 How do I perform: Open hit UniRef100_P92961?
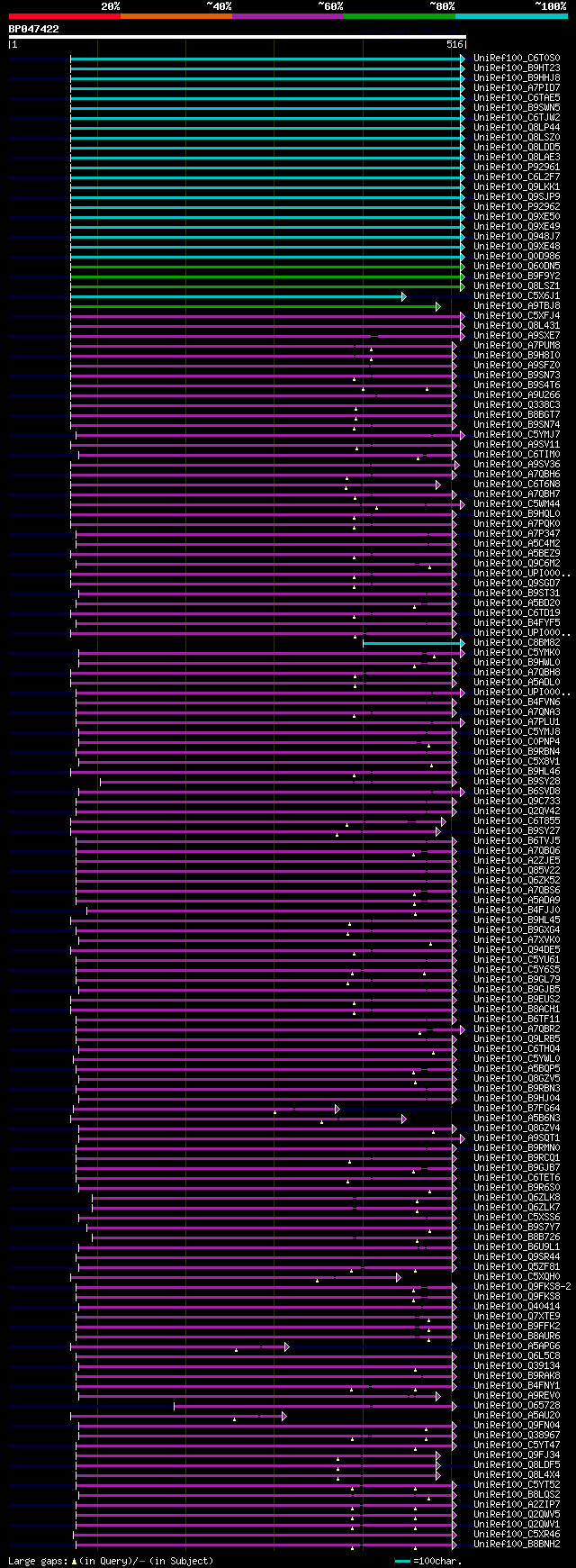tap(517, 168)
